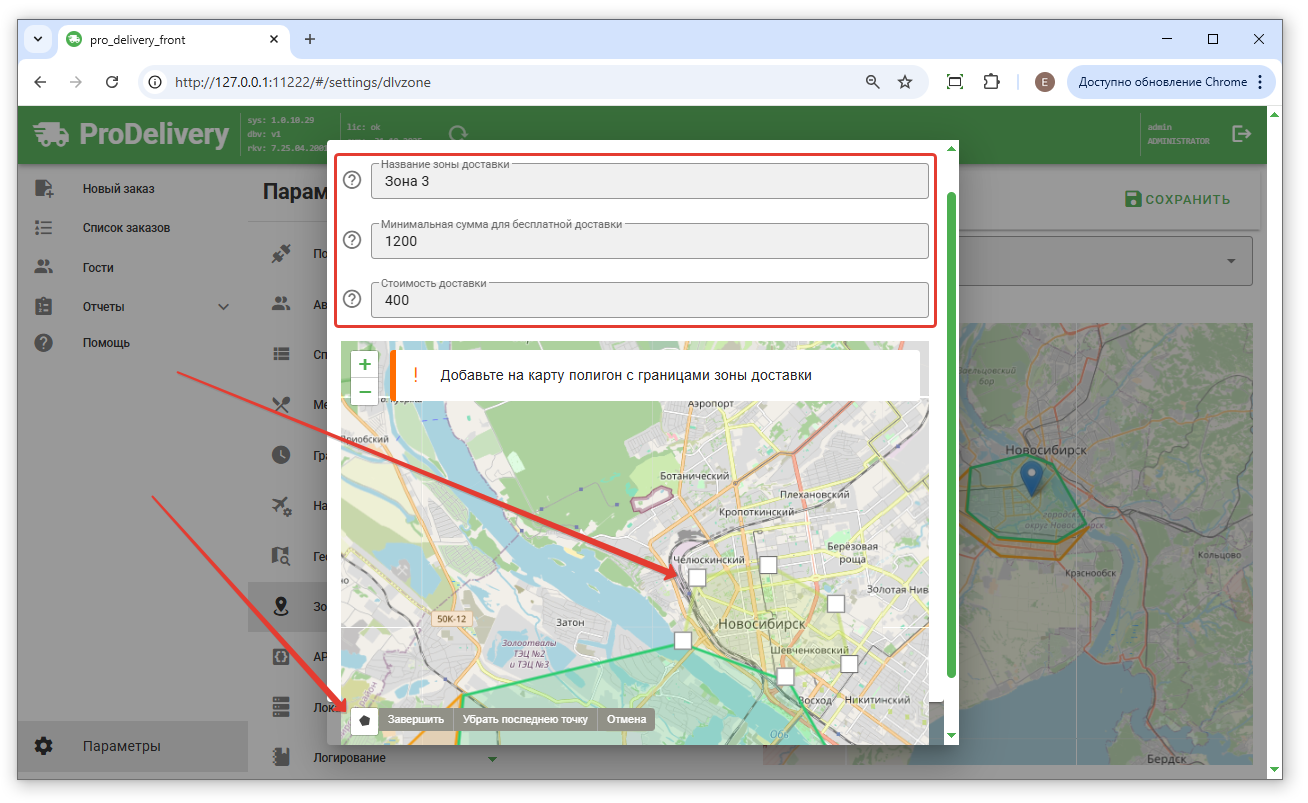Click the green СОХРАНИТЬ save button
1308x803 pixels.
pyautogui.click(x=1177, y=199)
